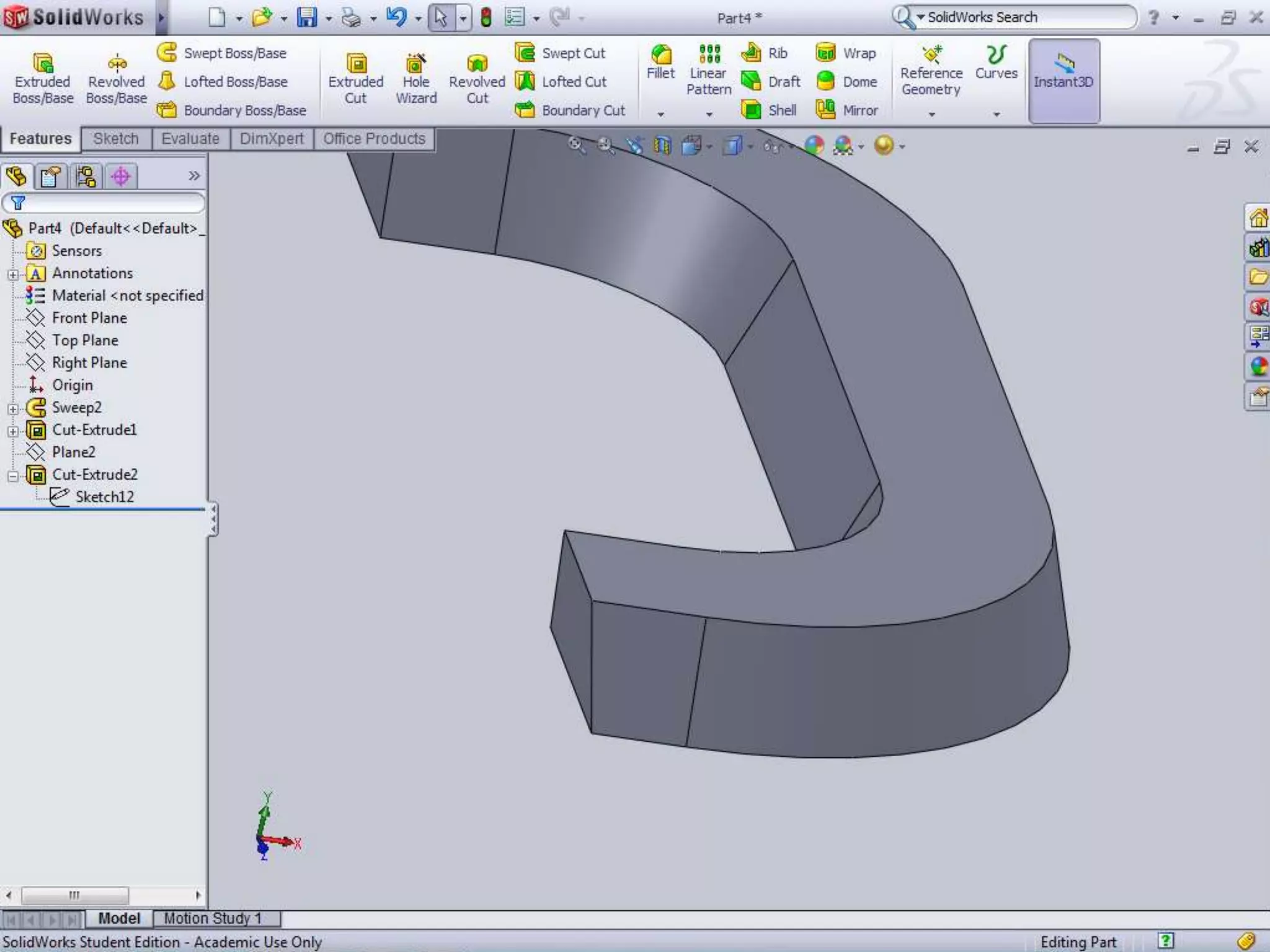Image resolution: width=1270 pixels, height=952 pixels.
Task: Switch to the Evaluate tab
Action: [x=190, y=139]
